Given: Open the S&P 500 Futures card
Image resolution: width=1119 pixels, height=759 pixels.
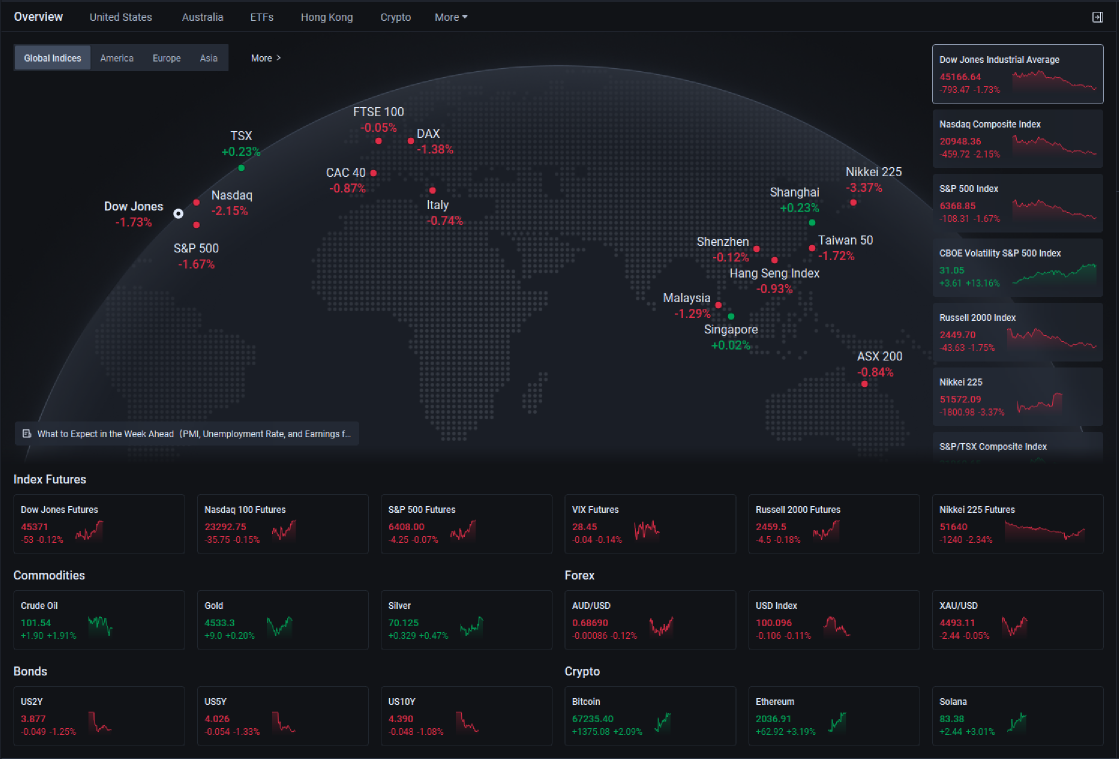Looking at the screenshot, I should tap(467, 524).
